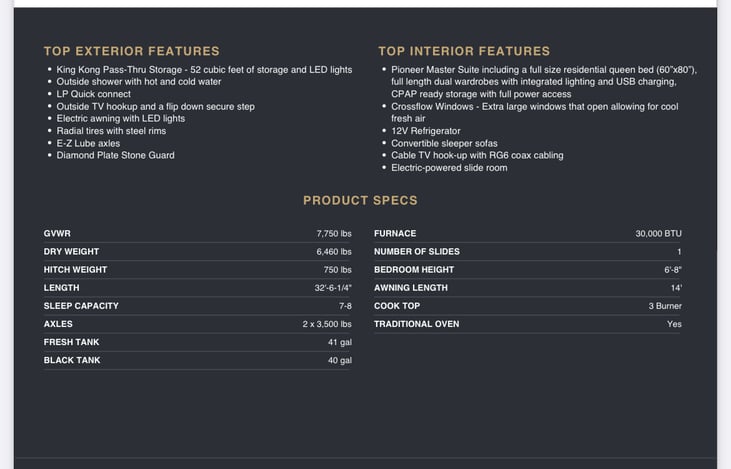Click the Electric-powered slide room item

pyautogui.click(x=449, y=167)
